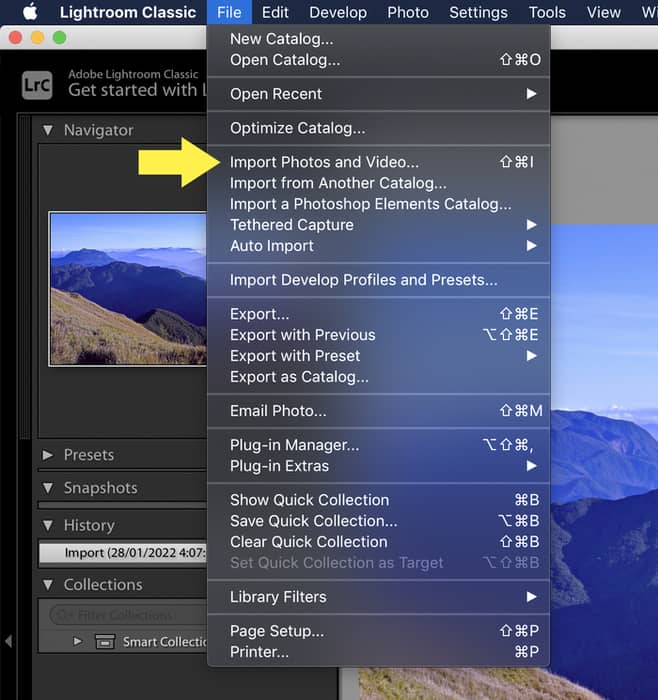Click the Get started with Lightroom text
Screen dimensions: 658x700
pyautogui.click(x=137, y=90)
